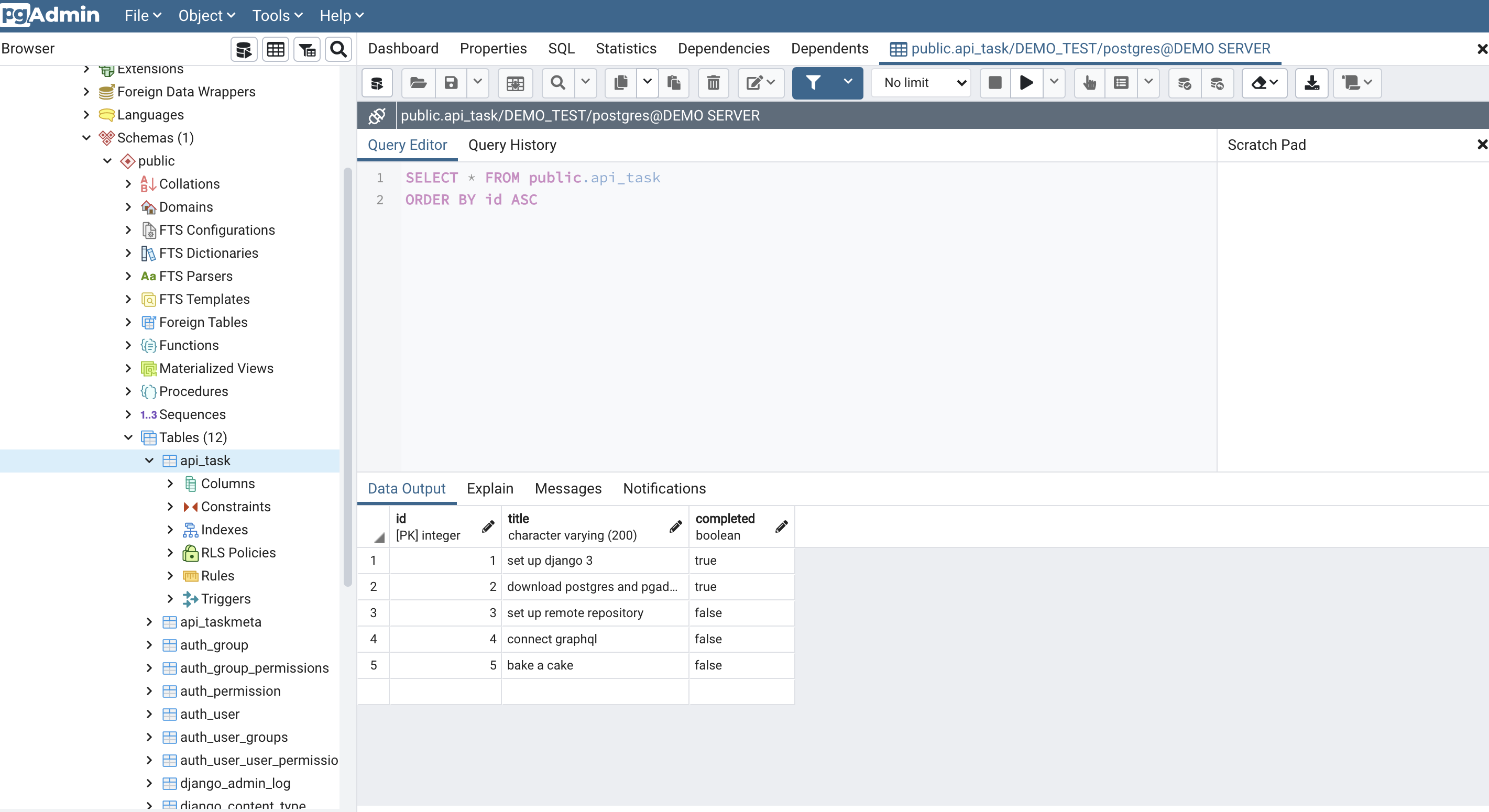Click the Browser tree vertical scrollbar

coord(347,376)
